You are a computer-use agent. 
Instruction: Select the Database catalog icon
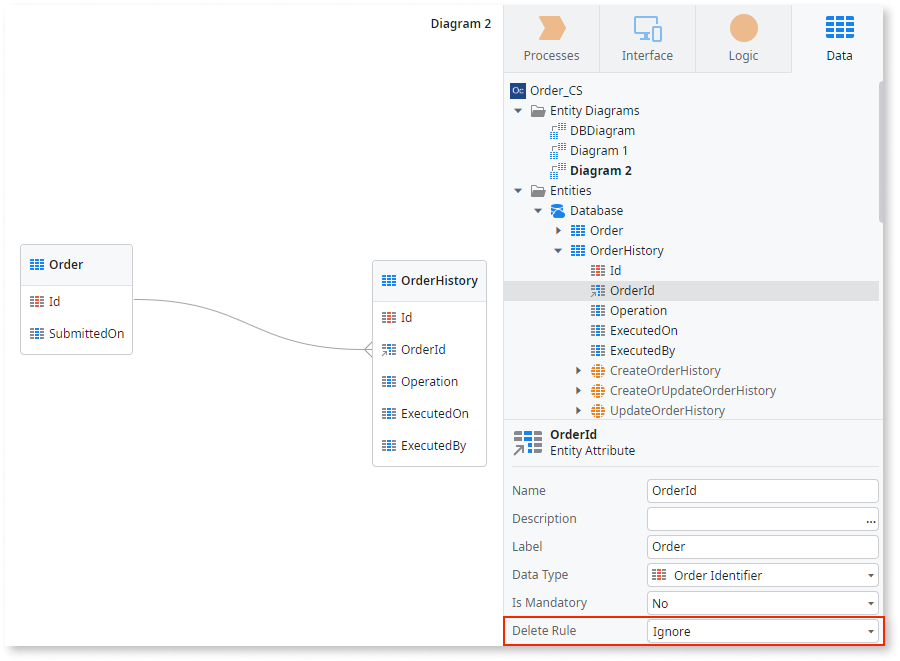[x=557, y=210]
